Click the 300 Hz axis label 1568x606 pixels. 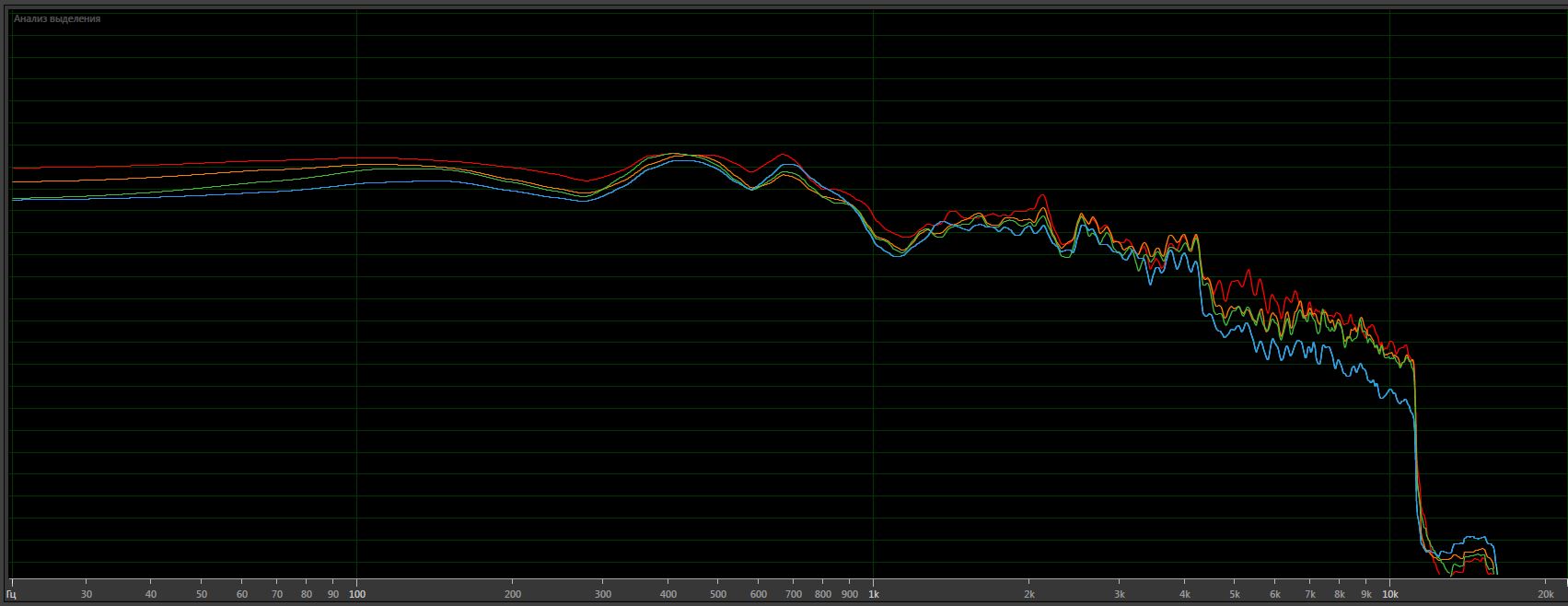coord(603,594)
